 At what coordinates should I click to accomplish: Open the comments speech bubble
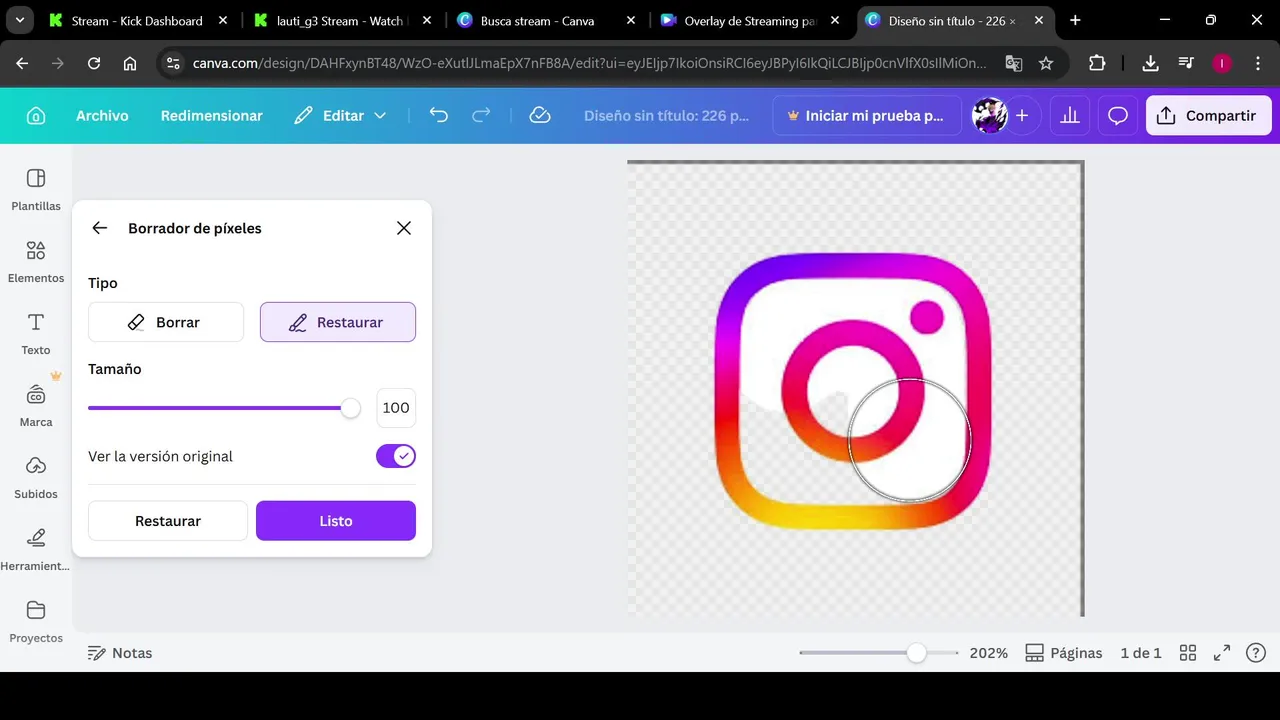click(1118, 116)
